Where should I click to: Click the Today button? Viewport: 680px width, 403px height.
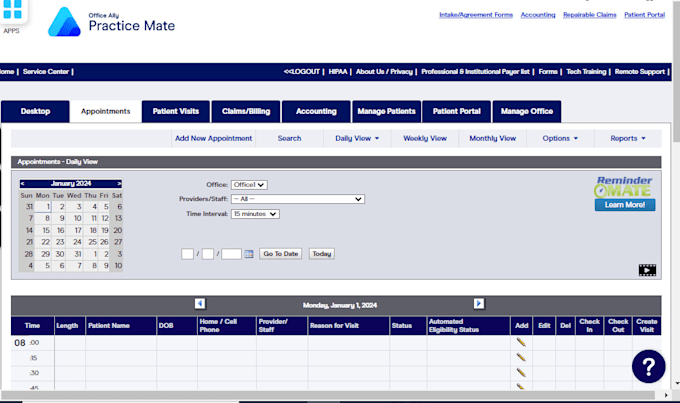pyautogui.click(x=322, y=254)
